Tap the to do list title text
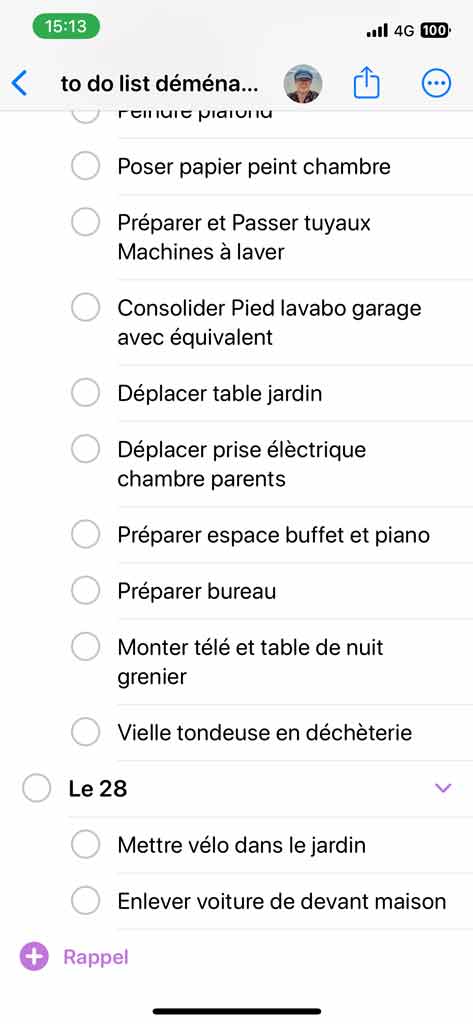 (x=159, y=84)
